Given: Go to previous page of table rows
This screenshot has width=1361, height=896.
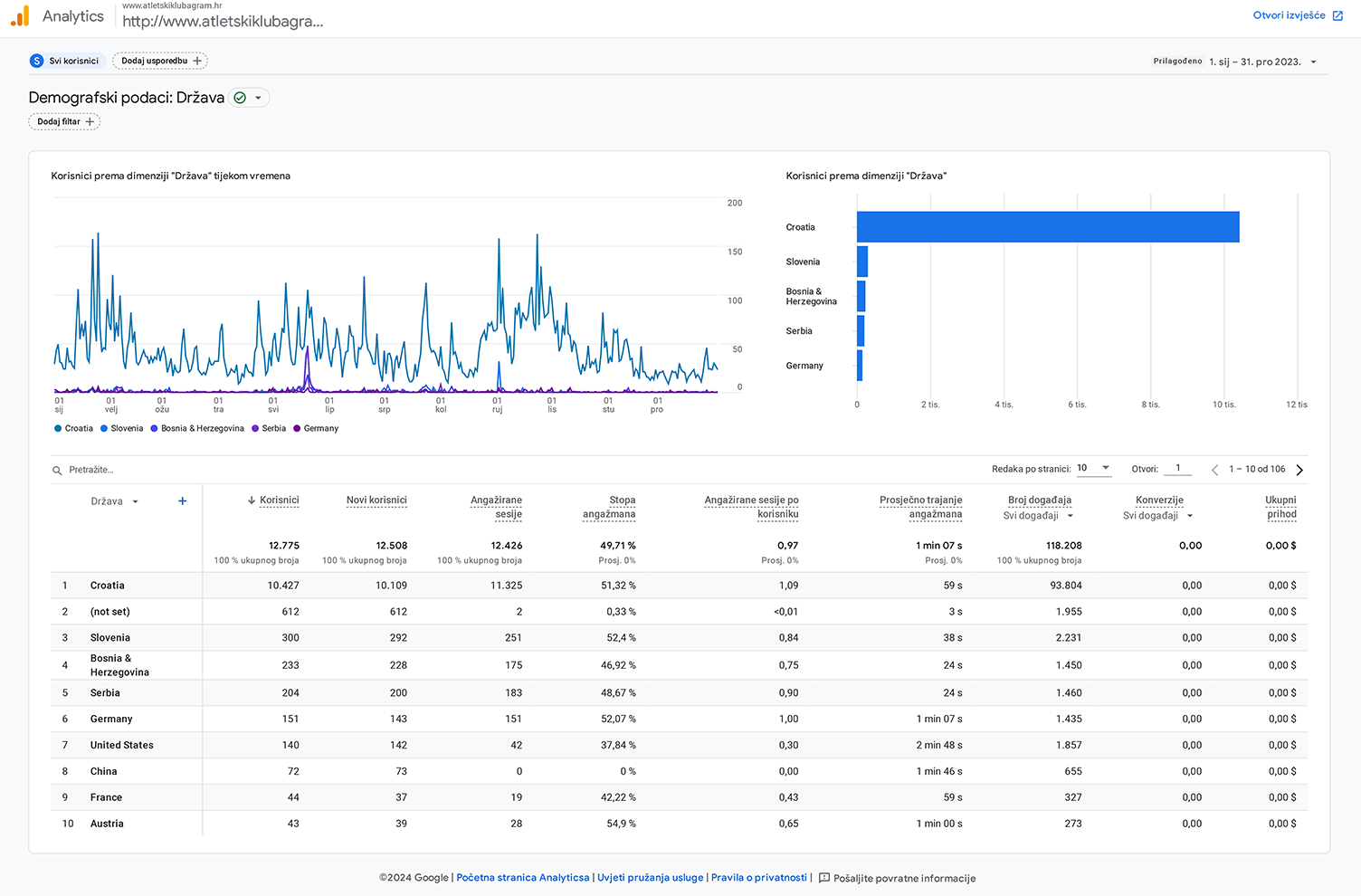Looking at the screenshot, I should pos(1214,470).
